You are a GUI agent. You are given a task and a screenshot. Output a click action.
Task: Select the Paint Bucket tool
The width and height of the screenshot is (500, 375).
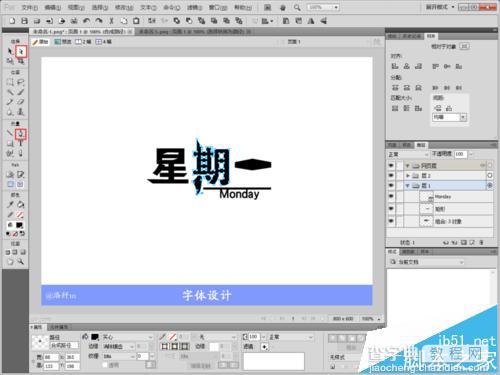pyautogui.click(x=21, y=204)
